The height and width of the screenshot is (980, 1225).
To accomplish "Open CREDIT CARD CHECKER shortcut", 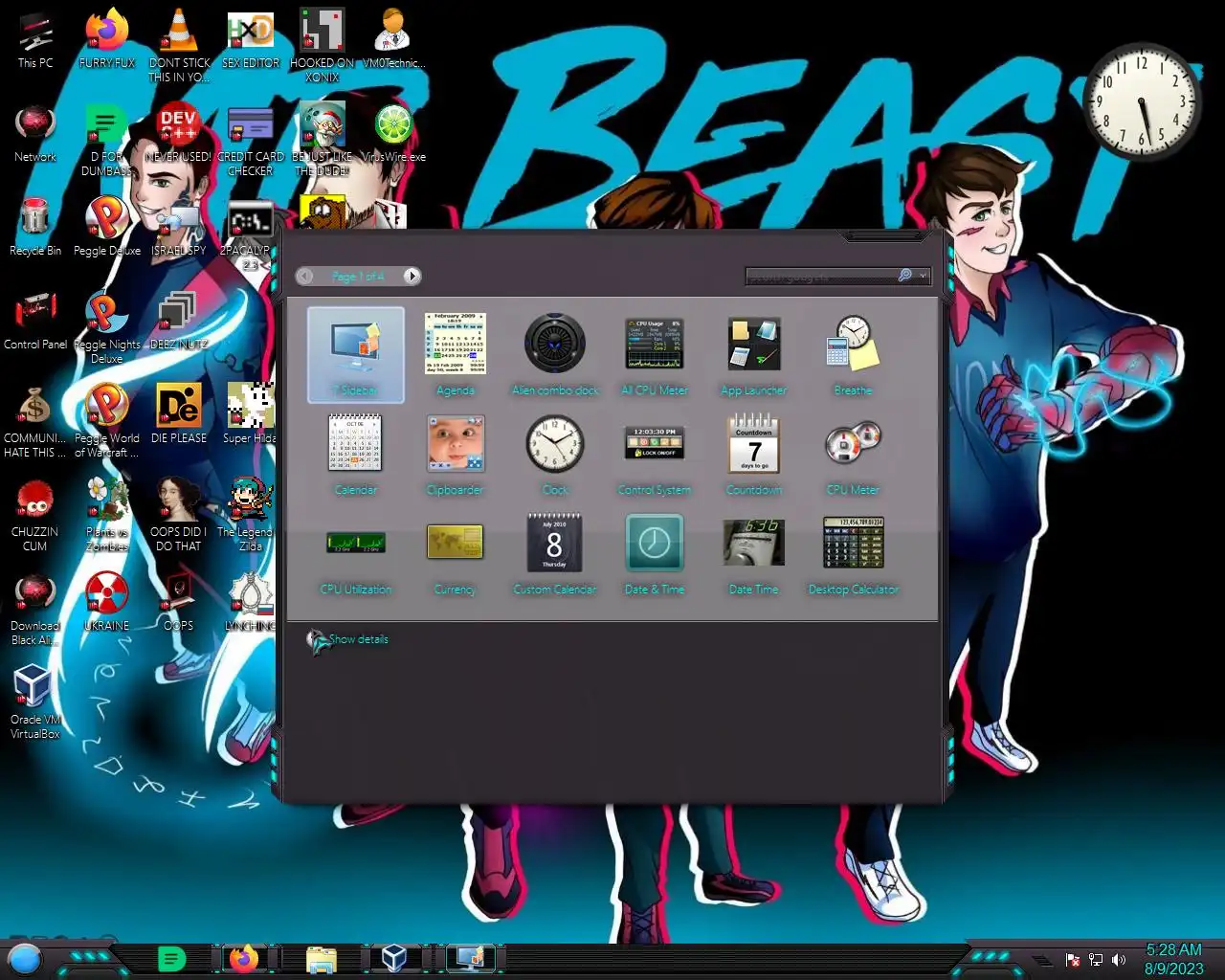I will tap(251, 140).
